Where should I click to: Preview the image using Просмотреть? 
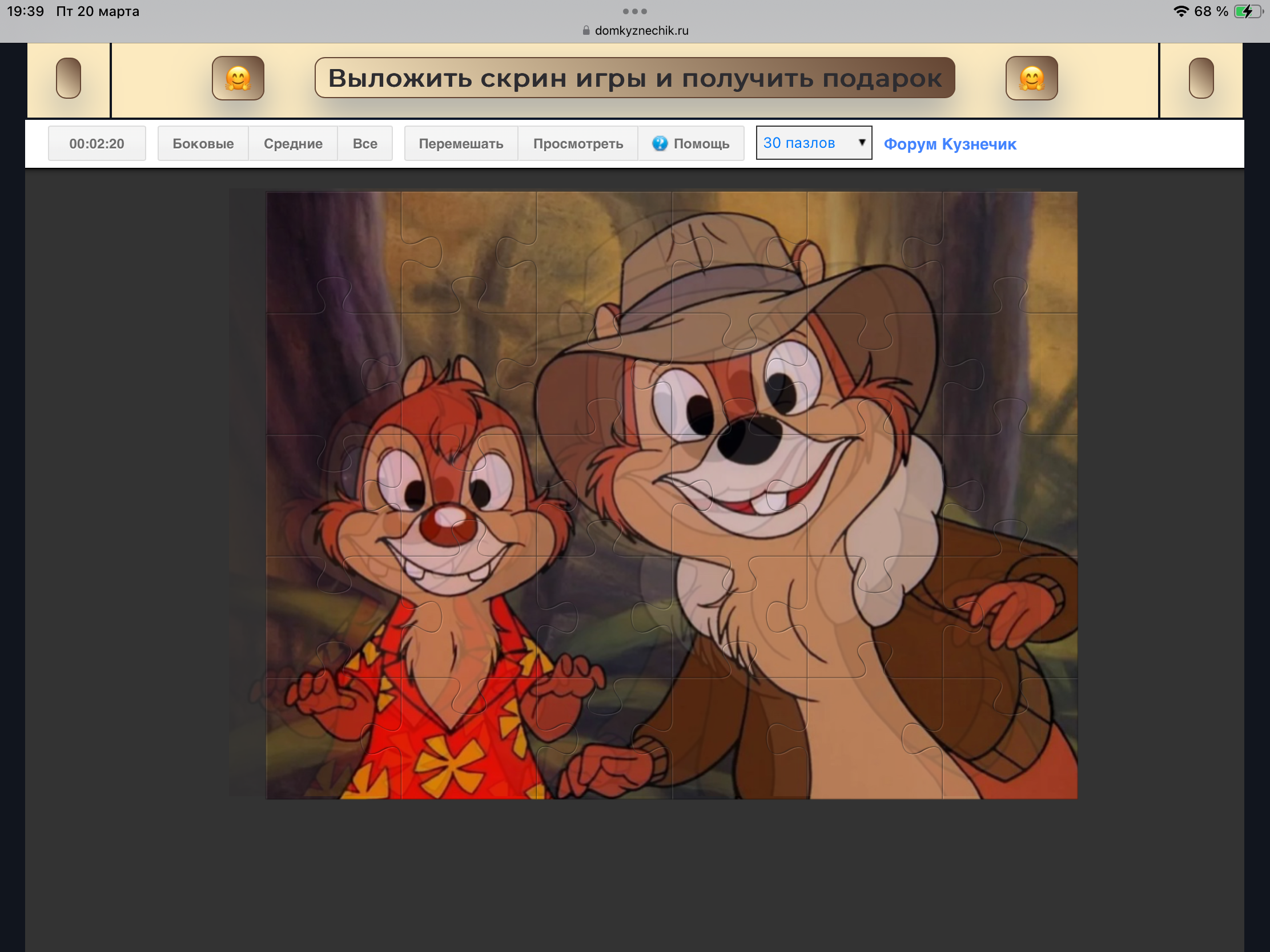[x=577, y=143]
